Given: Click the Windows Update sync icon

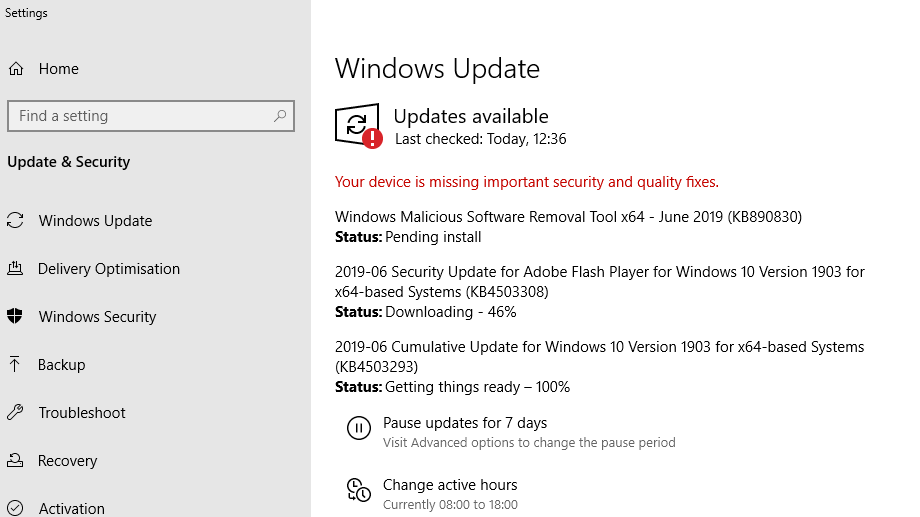Looking at the screenshot, I should (15, 221).
